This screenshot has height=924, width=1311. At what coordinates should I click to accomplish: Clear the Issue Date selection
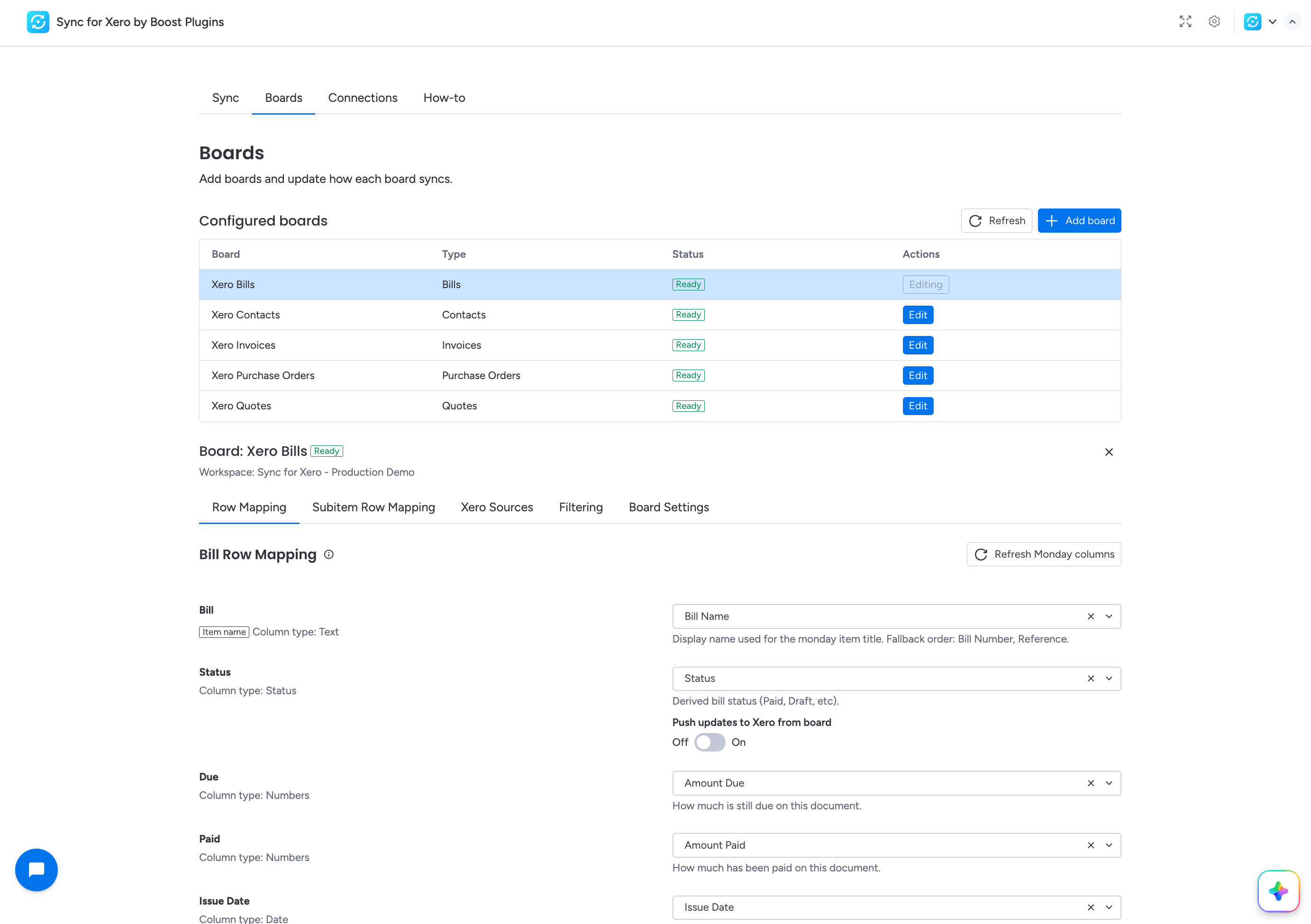[x=1091, y=907]
